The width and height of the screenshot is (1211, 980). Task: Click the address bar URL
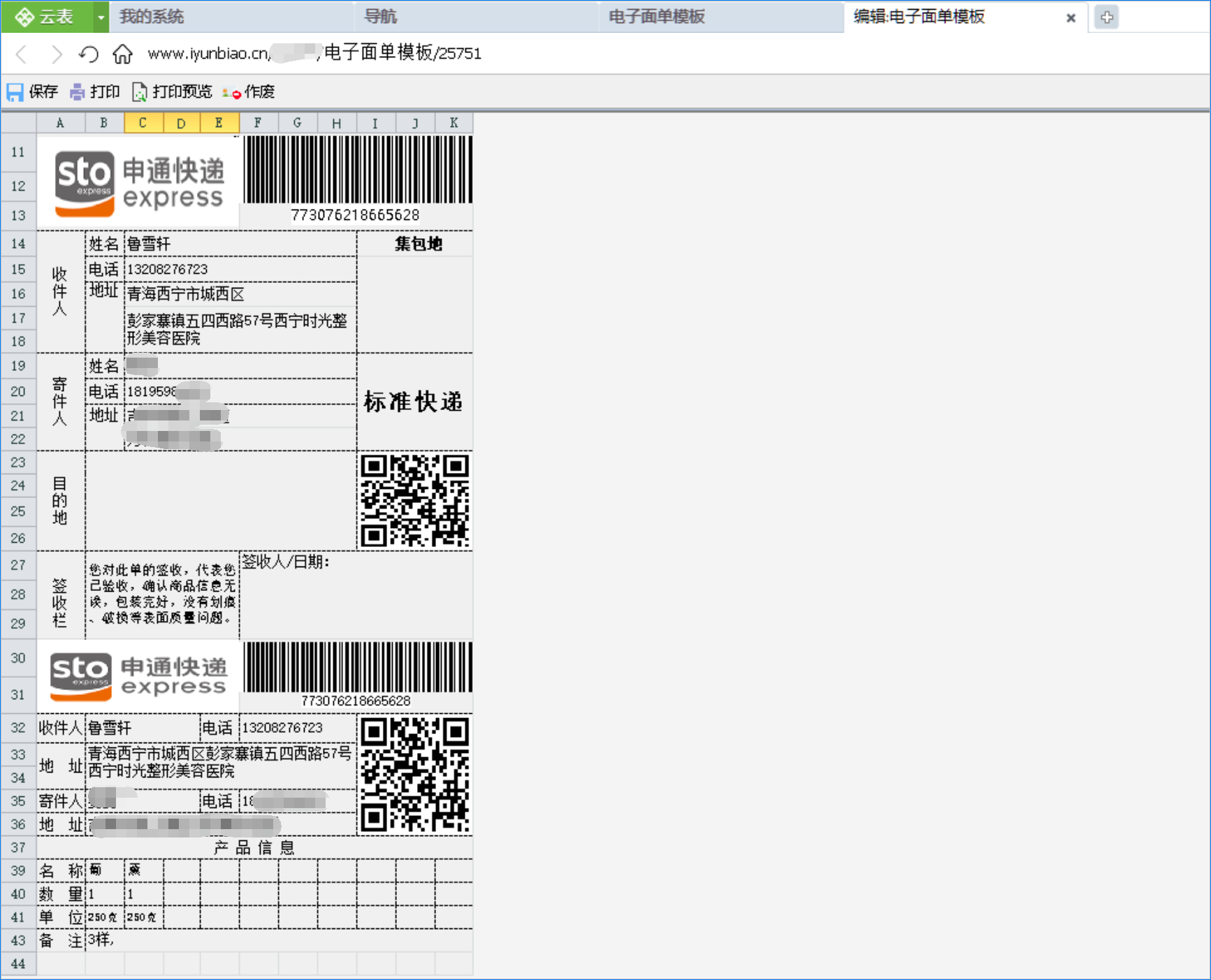coord(314,53)
